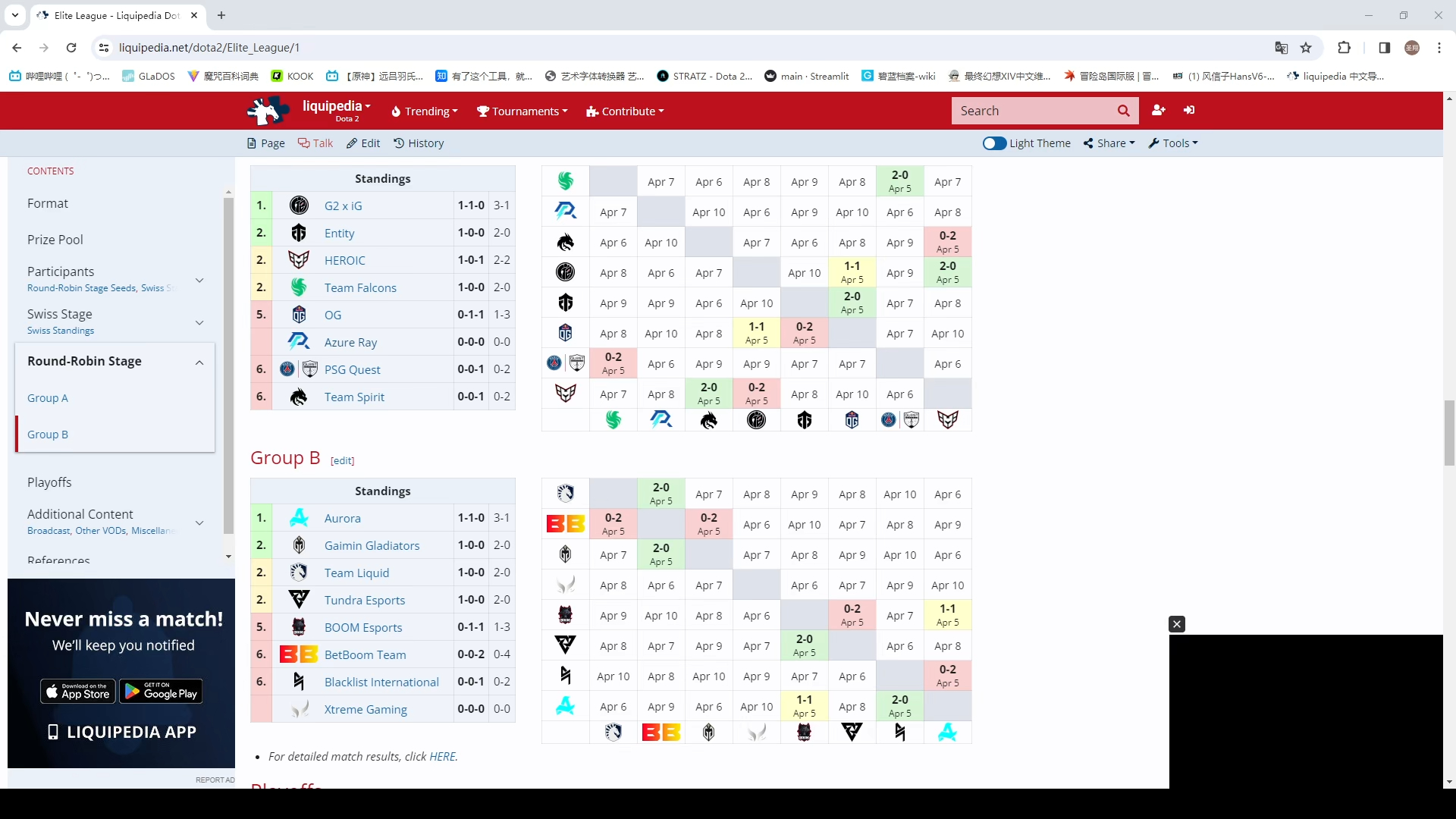Open the STRATZ Dota 2 bookmark
Screen dimensions: 1456x819
[704, 76]
